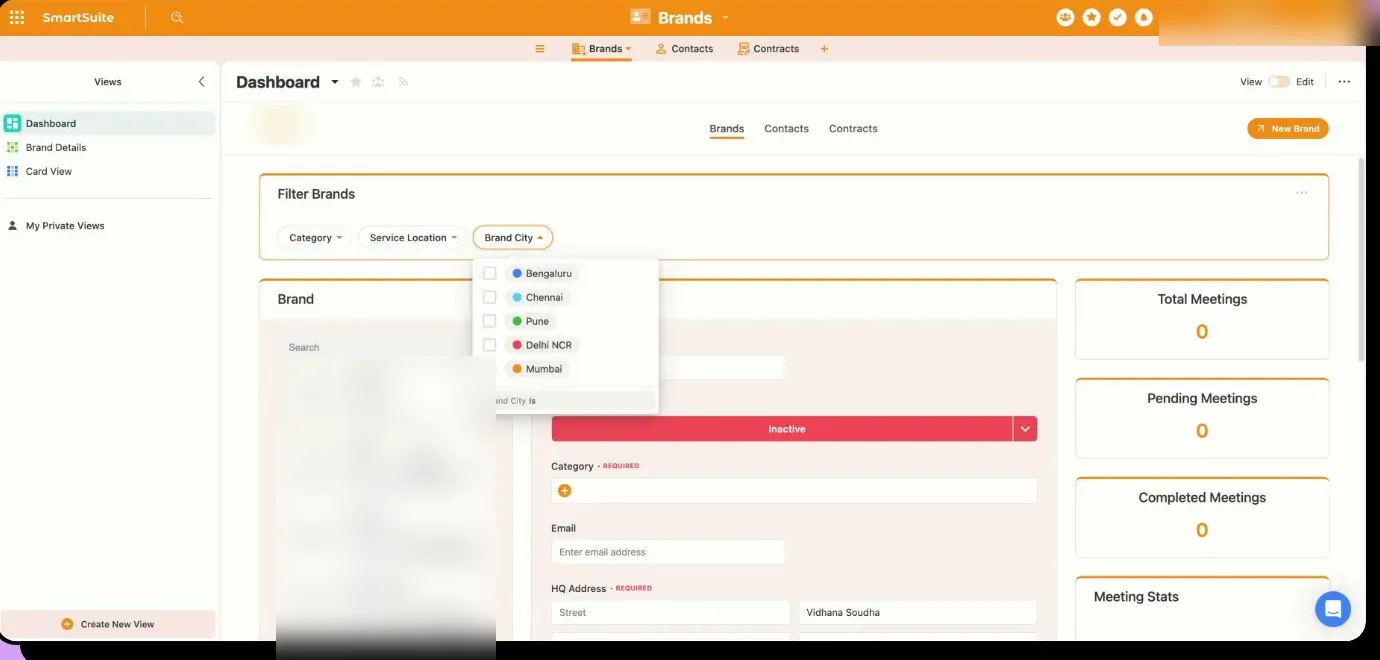Click the New Brand button
The image size is (1380, 660).
(1288, 129)
